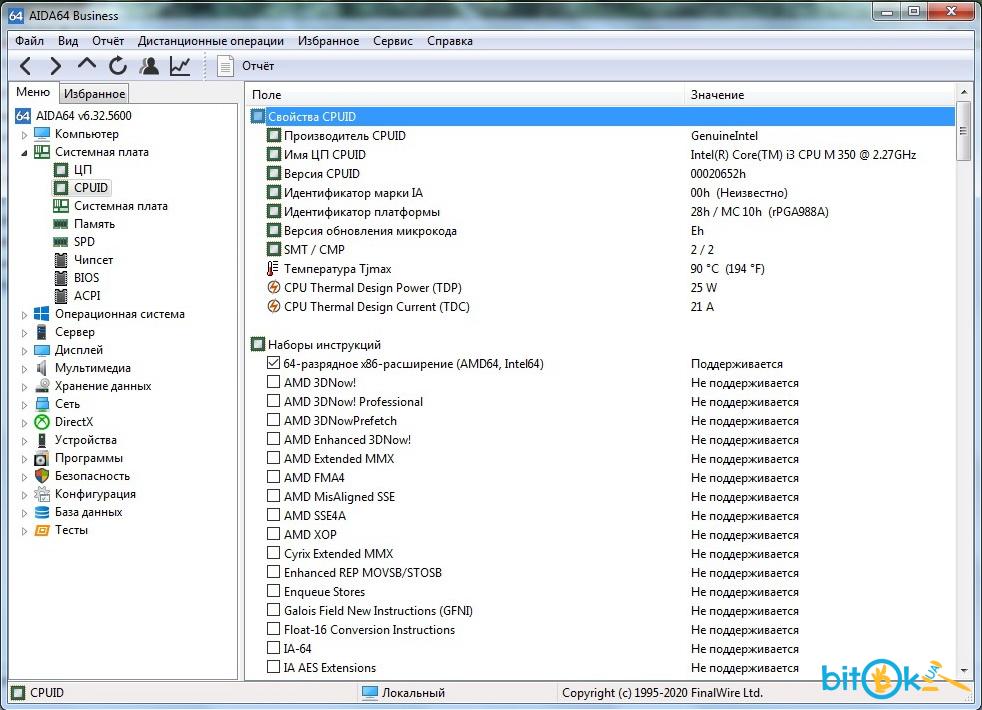Click the Мультимедиа speaker icon
Viewport: 982px width, 710px height.
[42, 368]
